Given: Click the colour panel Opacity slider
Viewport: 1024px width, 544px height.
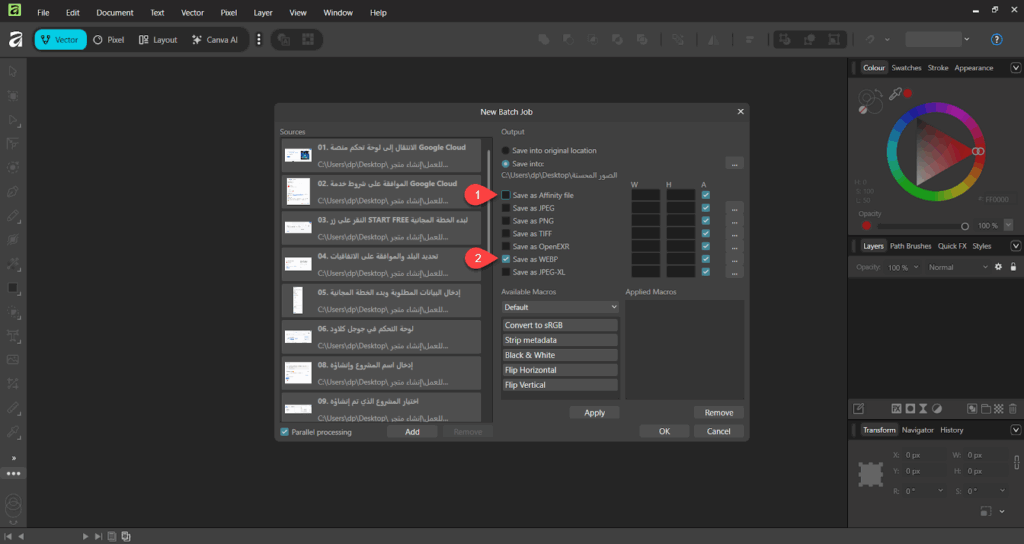Looking at the screenshot, I should (x=920, y=226).
